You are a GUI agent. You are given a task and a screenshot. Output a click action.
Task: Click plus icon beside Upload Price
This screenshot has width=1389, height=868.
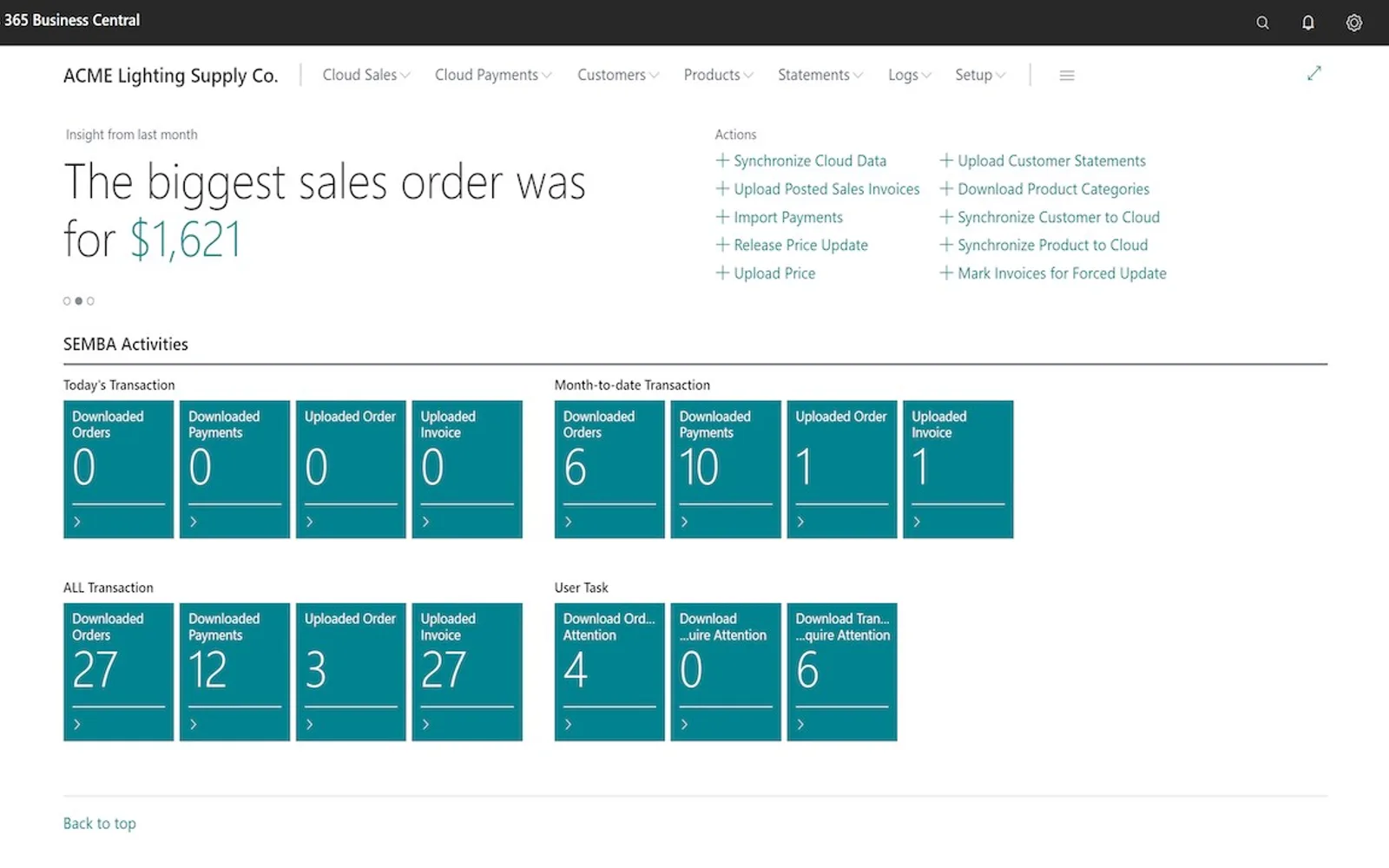[x=722, y=273]
